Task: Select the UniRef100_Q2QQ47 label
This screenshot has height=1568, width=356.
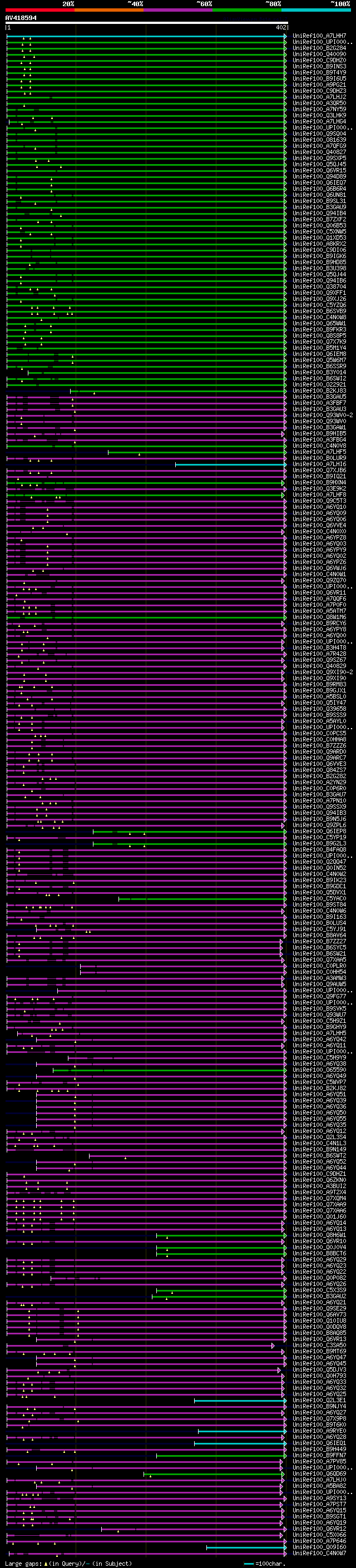Action: [x=319, y=862]
